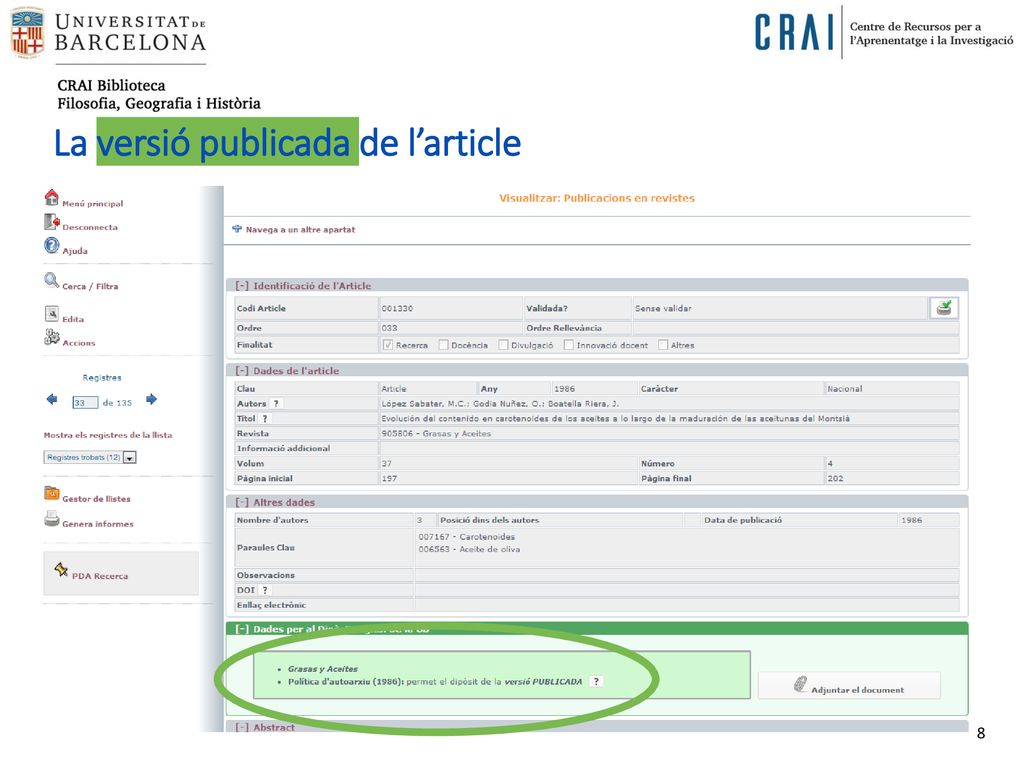Open the help mark after versió PUBLICADA
The height and width of the screenshot is (768, 1024).
click(x=596, y=682)
